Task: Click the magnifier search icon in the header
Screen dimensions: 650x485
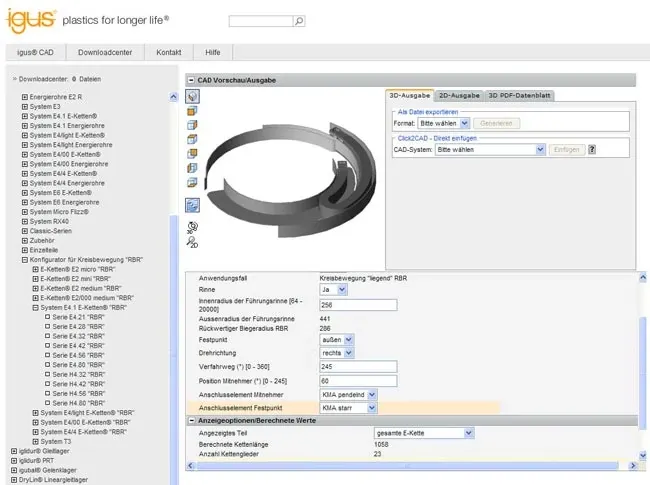Action: click(299, 21)
